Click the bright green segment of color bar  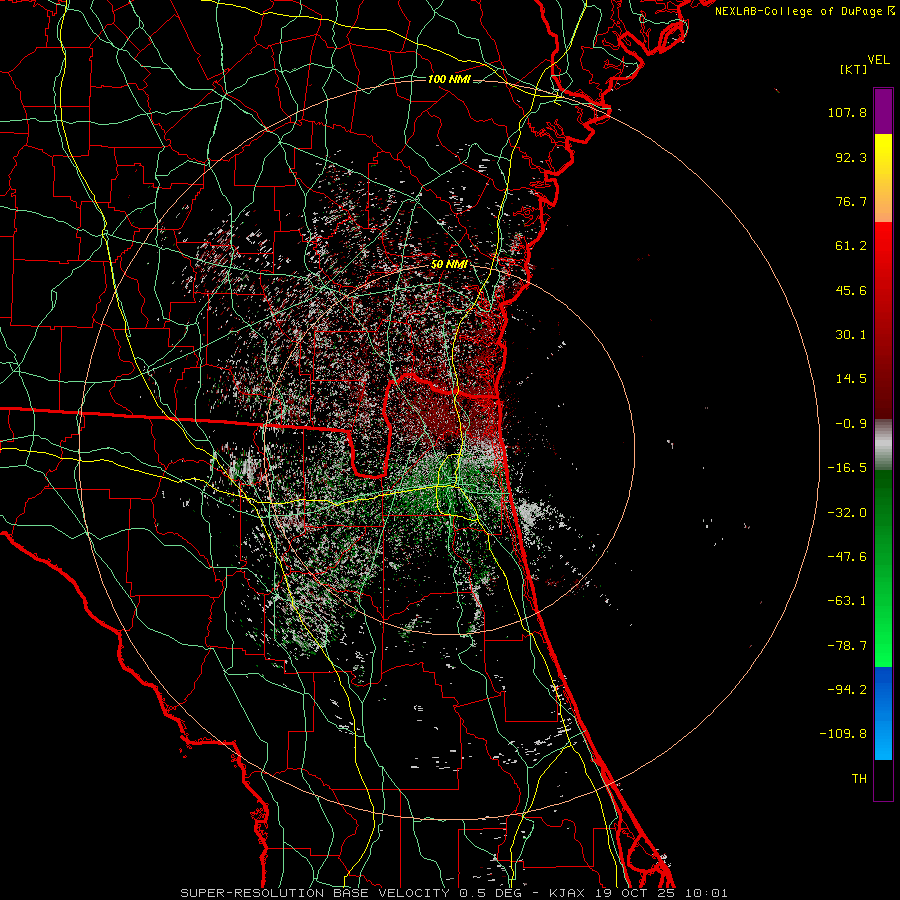click(883, 568)
